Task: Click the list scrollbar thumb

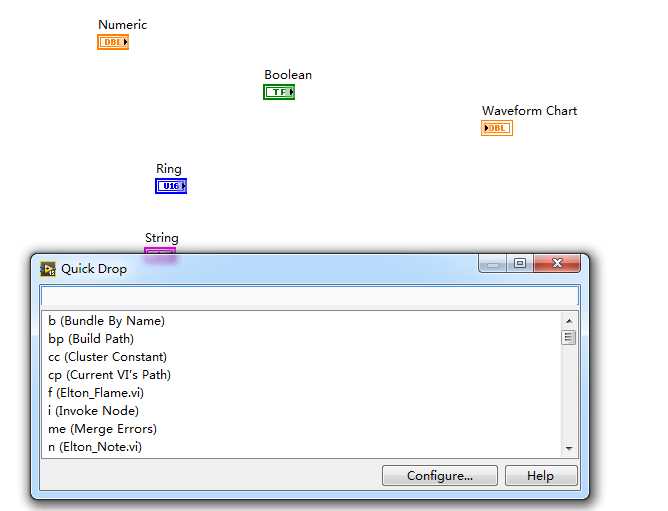Action: pos(569,338)
